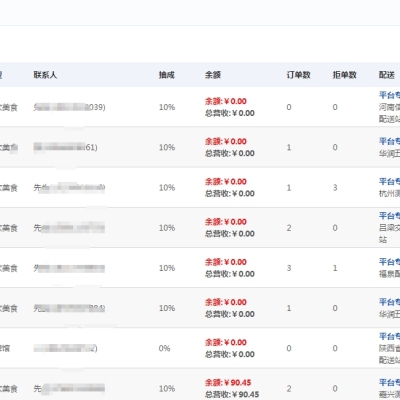Click the 10% commission in the 河南 row

point(167,107)
